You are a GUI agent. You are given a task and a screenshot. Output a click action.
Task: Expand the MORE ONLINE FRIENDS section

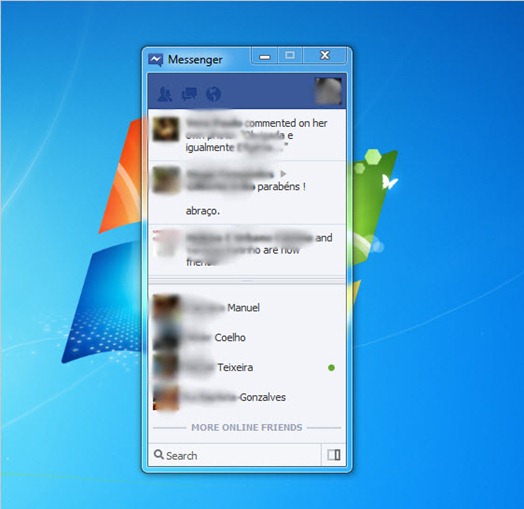[x=247, y=427]
